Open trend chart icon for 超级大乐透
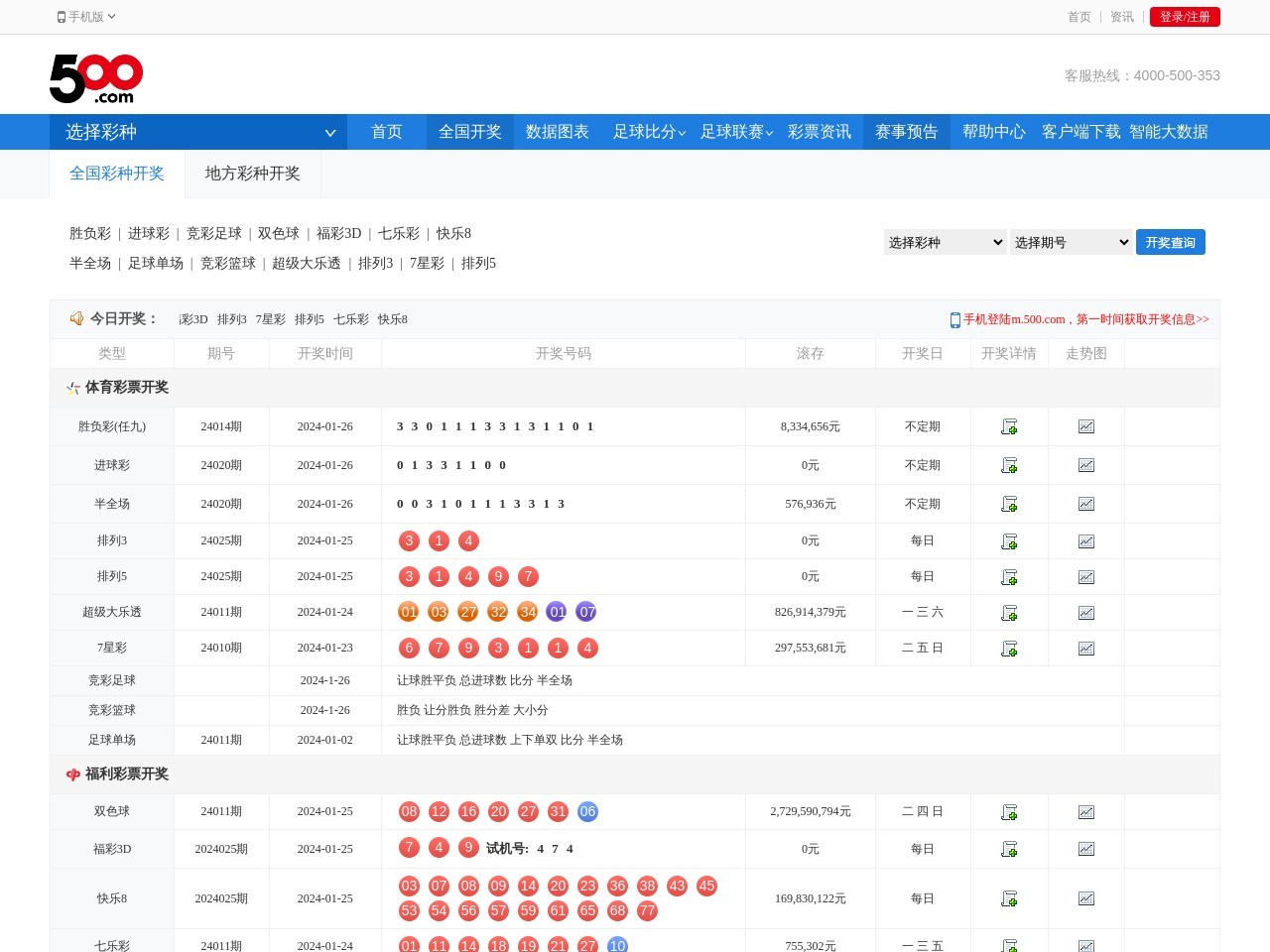1270x952 pixels. 1086,613
